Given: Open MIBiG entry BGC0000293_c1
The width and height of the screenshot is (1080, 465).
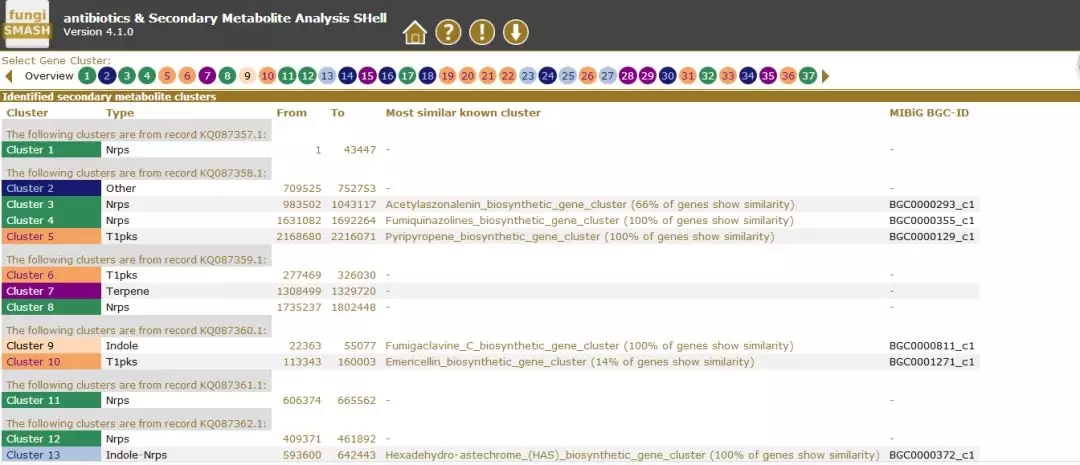Looking at the screenshot, I should (x=931, y=204).
